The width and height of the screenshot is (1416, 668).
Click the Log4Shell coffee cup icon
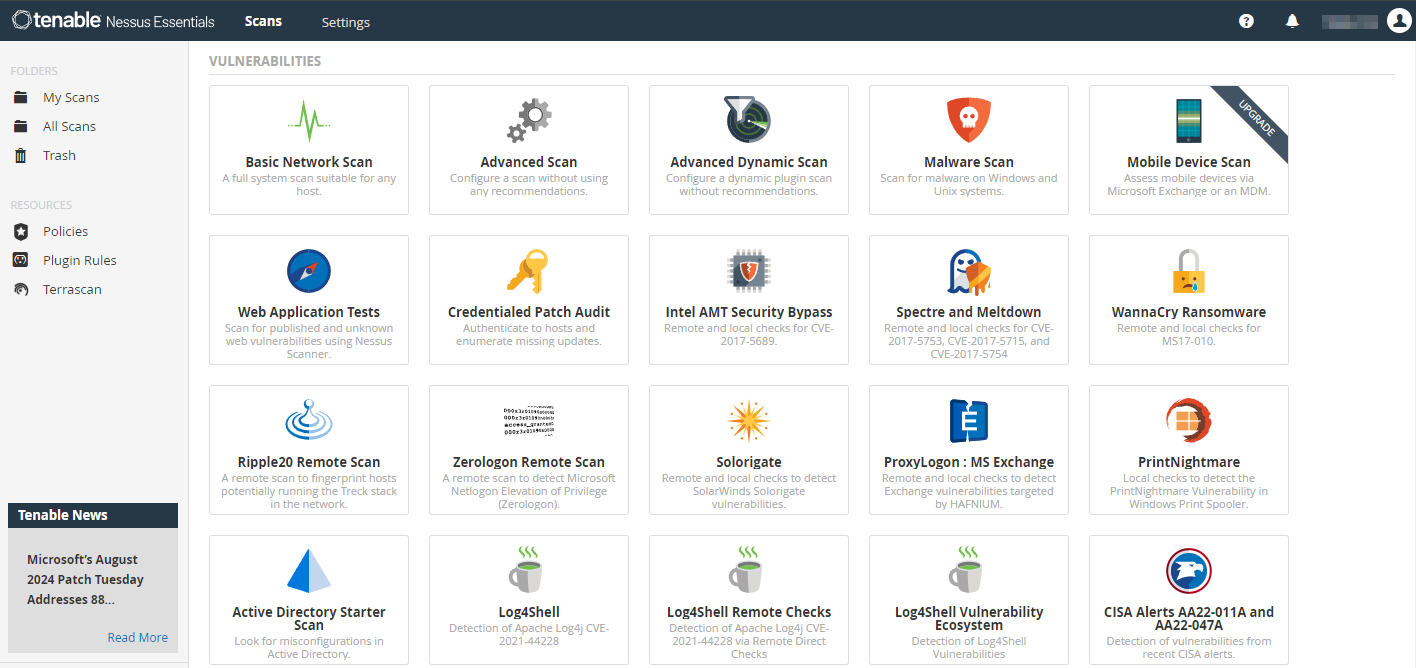528,570
